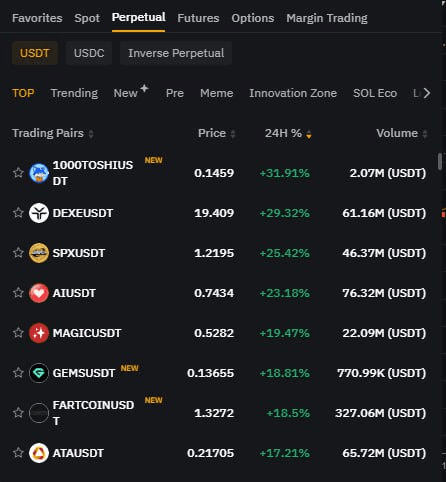Click the 1000TOSHIUSDT coin icon
This screenshot has width=446, height=482.
click(x=39, y=173)
